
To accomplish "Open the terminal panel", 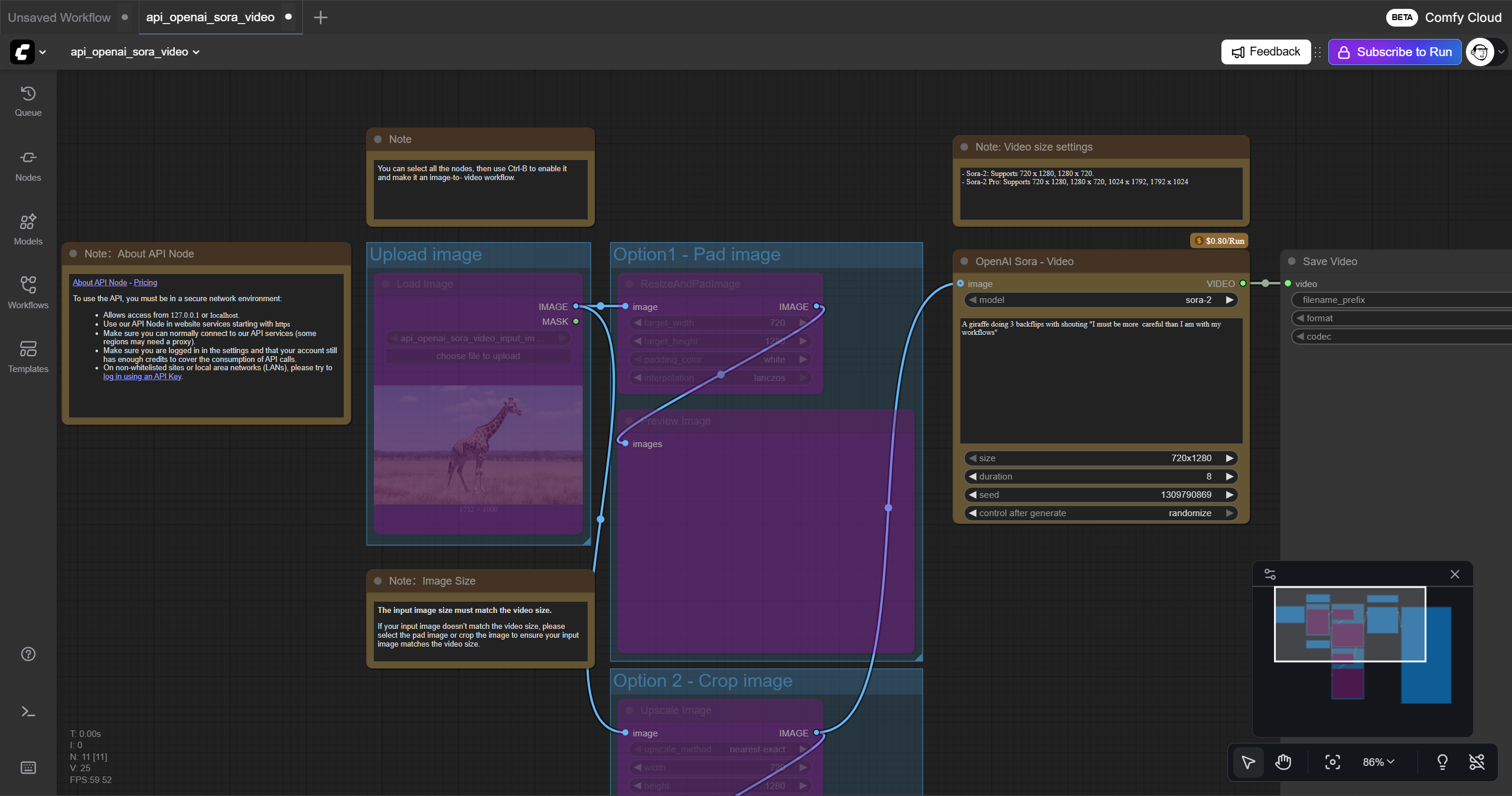I will pos(27,712).
